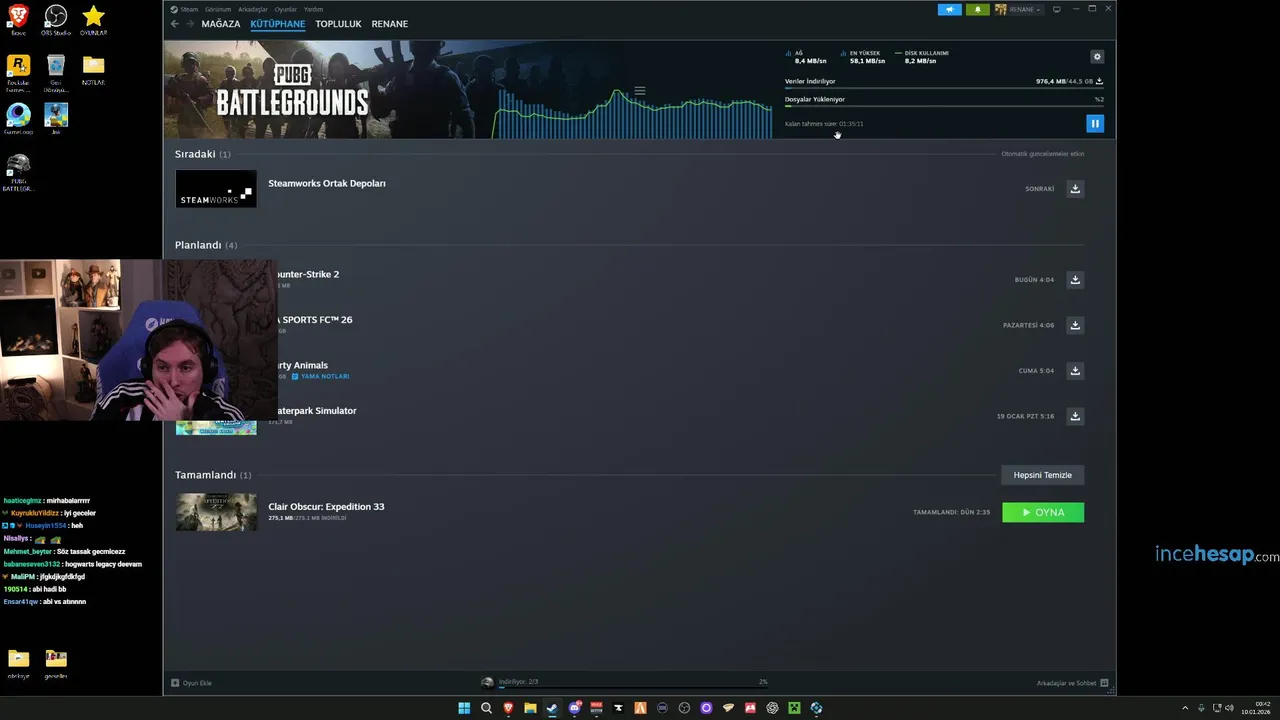
Task: Open the RENANE profile tab
Action: 390,24
